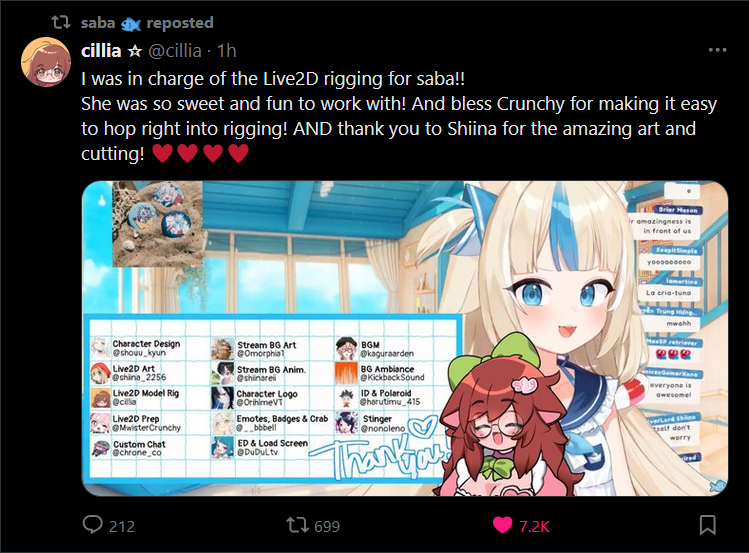Toggle the bookmark icon
Viewport: 749px width, 553px height.
(x=707, y=525)
